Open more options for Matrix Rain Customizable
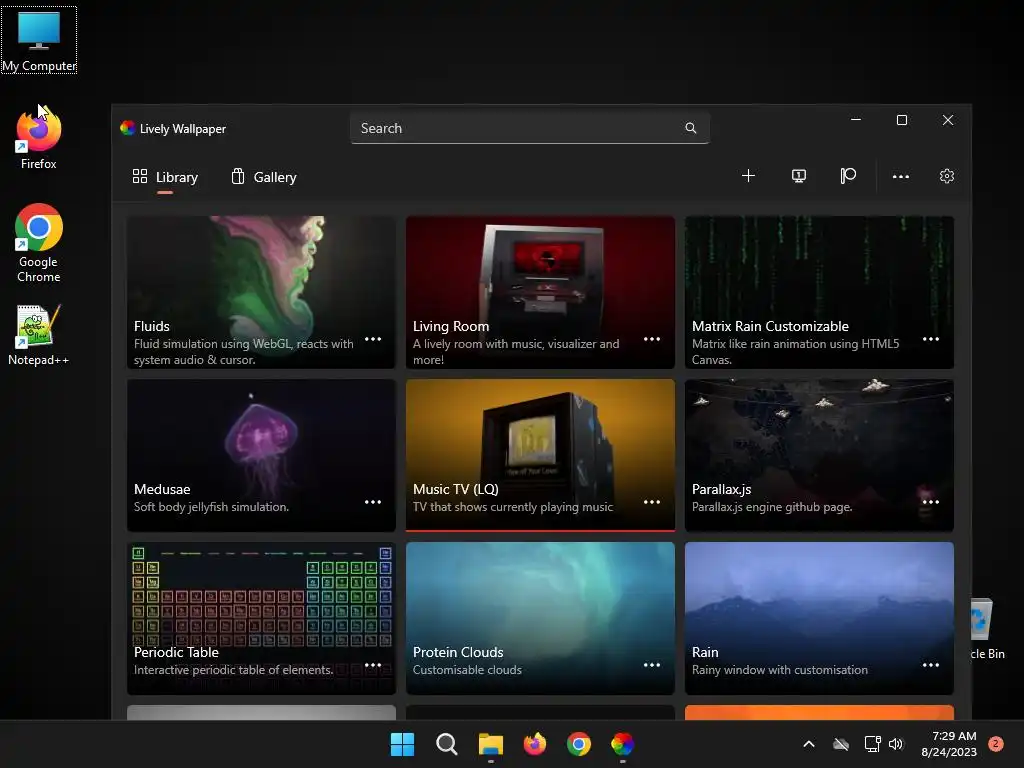Viewport: 1024px width, 768px height. [x=931, y=339]
